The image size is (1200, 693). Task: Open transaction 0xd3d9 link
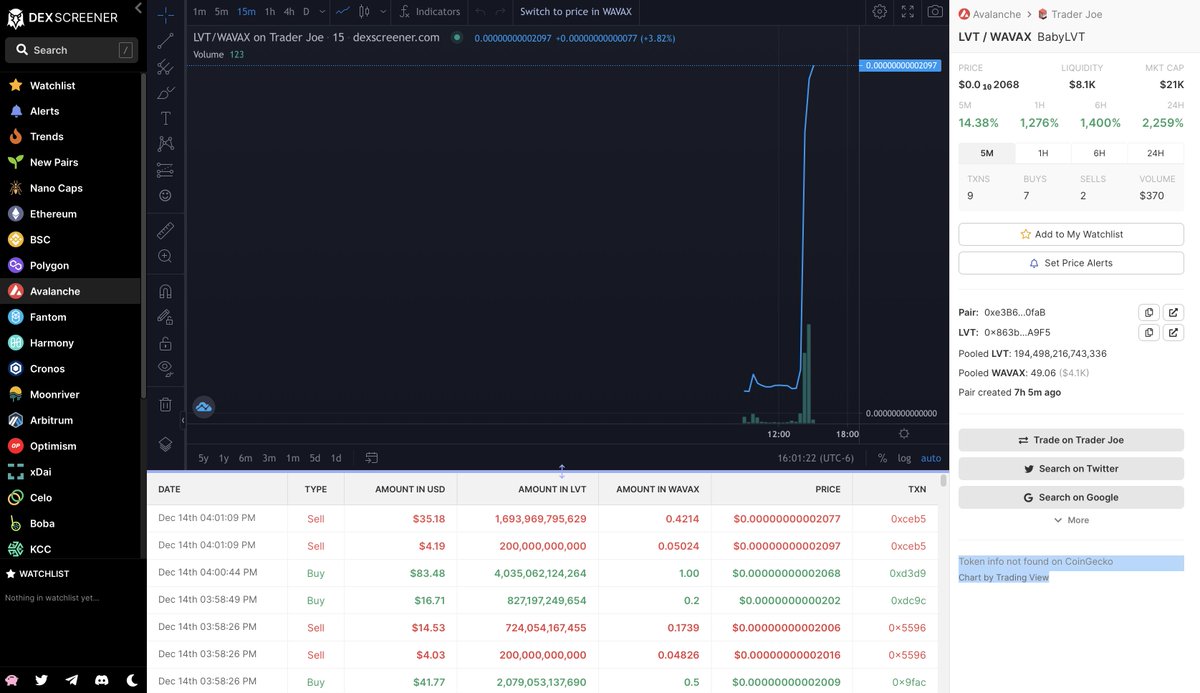[908, 572]
